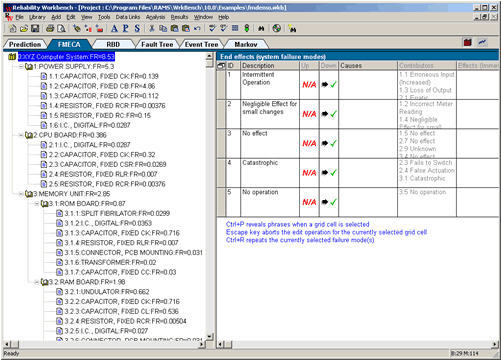Click the Cut scissors icon

(152, 29)
